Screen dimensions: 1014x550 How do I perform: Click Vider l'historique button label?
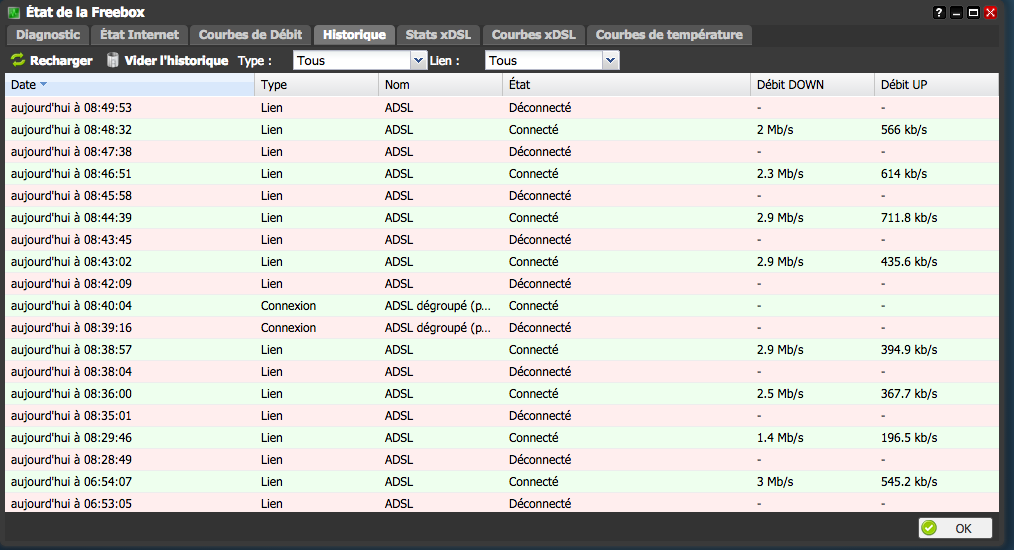coord(176,60)
